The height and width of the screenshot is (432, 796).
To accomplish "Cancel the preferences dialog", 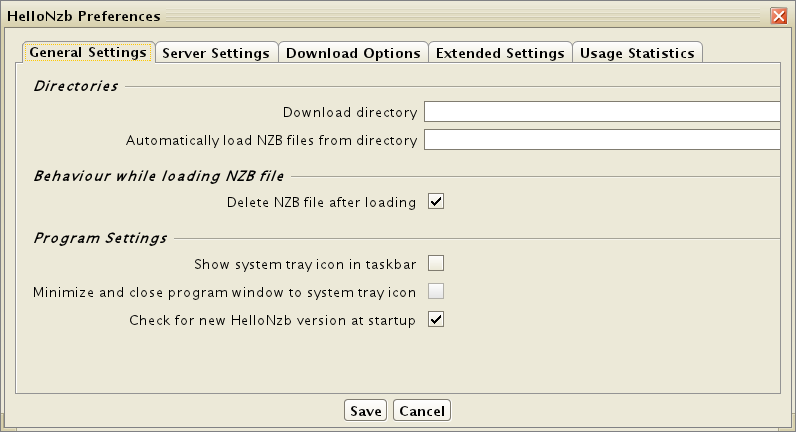I will coord(422,411).
